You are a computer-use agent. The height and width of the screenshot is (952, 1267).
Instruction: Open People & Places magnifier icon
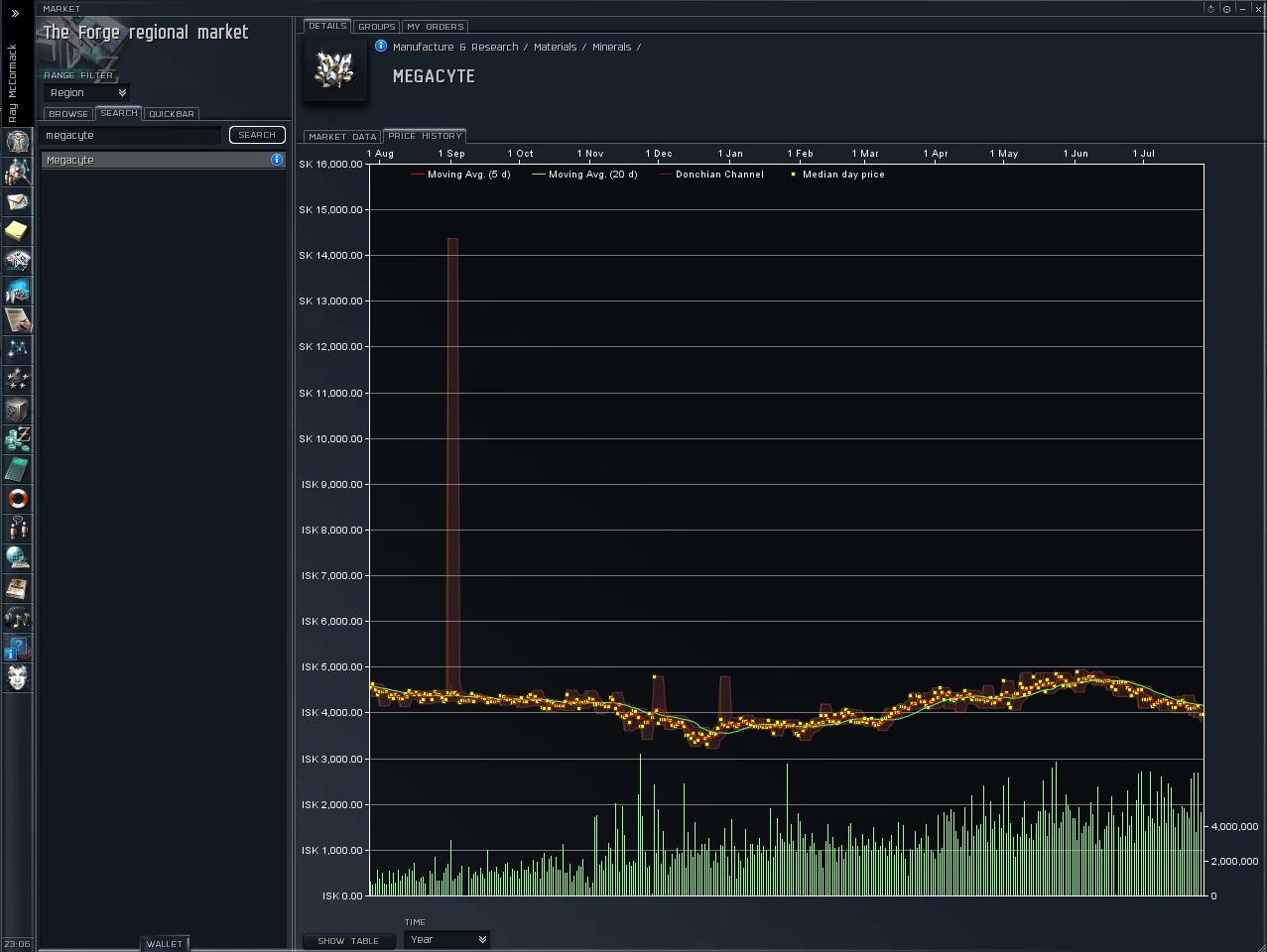[x=17, y=172]
